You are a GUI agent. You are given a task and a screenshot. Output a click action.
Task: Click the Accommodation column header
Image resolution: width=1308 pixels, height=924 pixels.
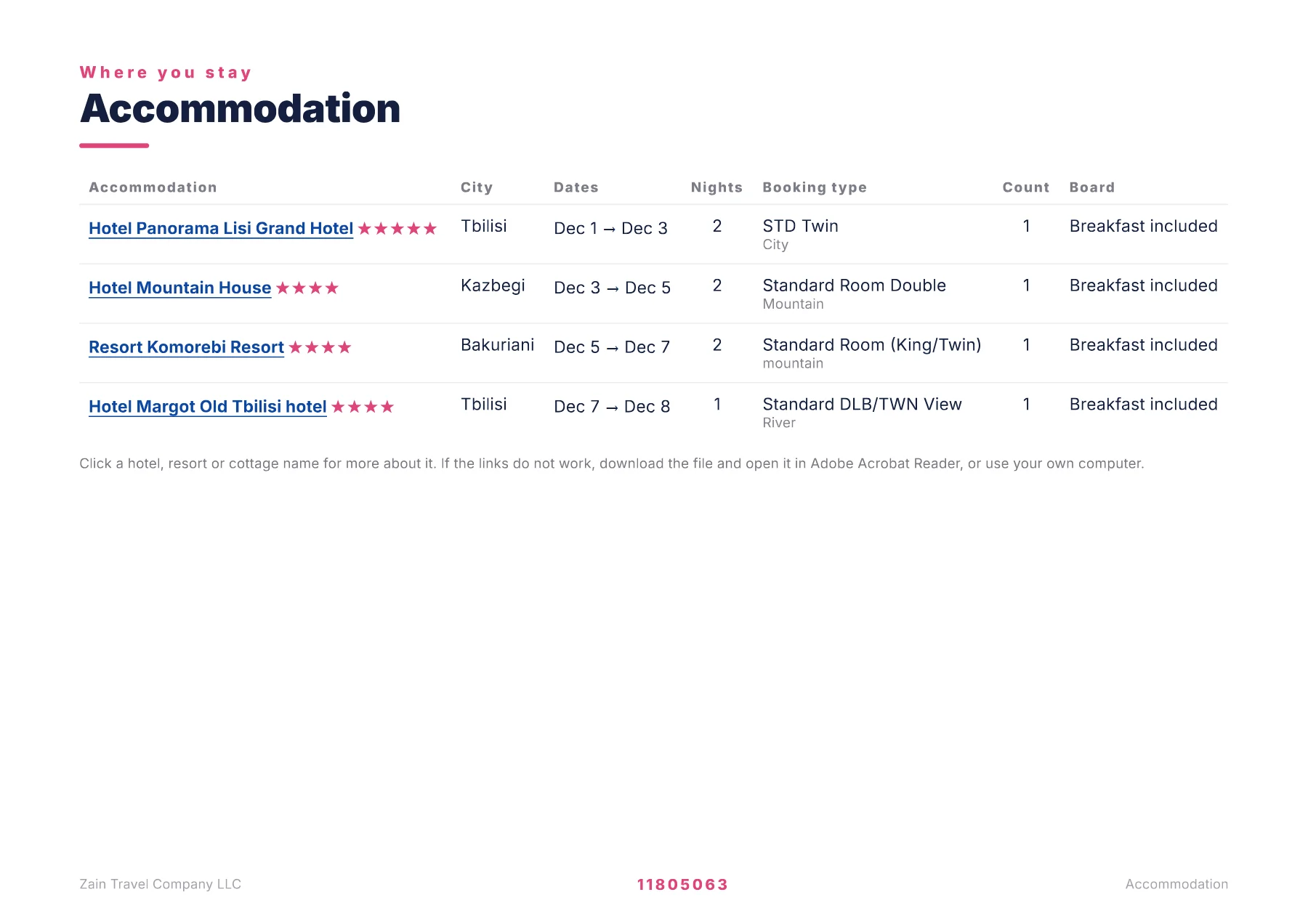click(x=153, y=187)
